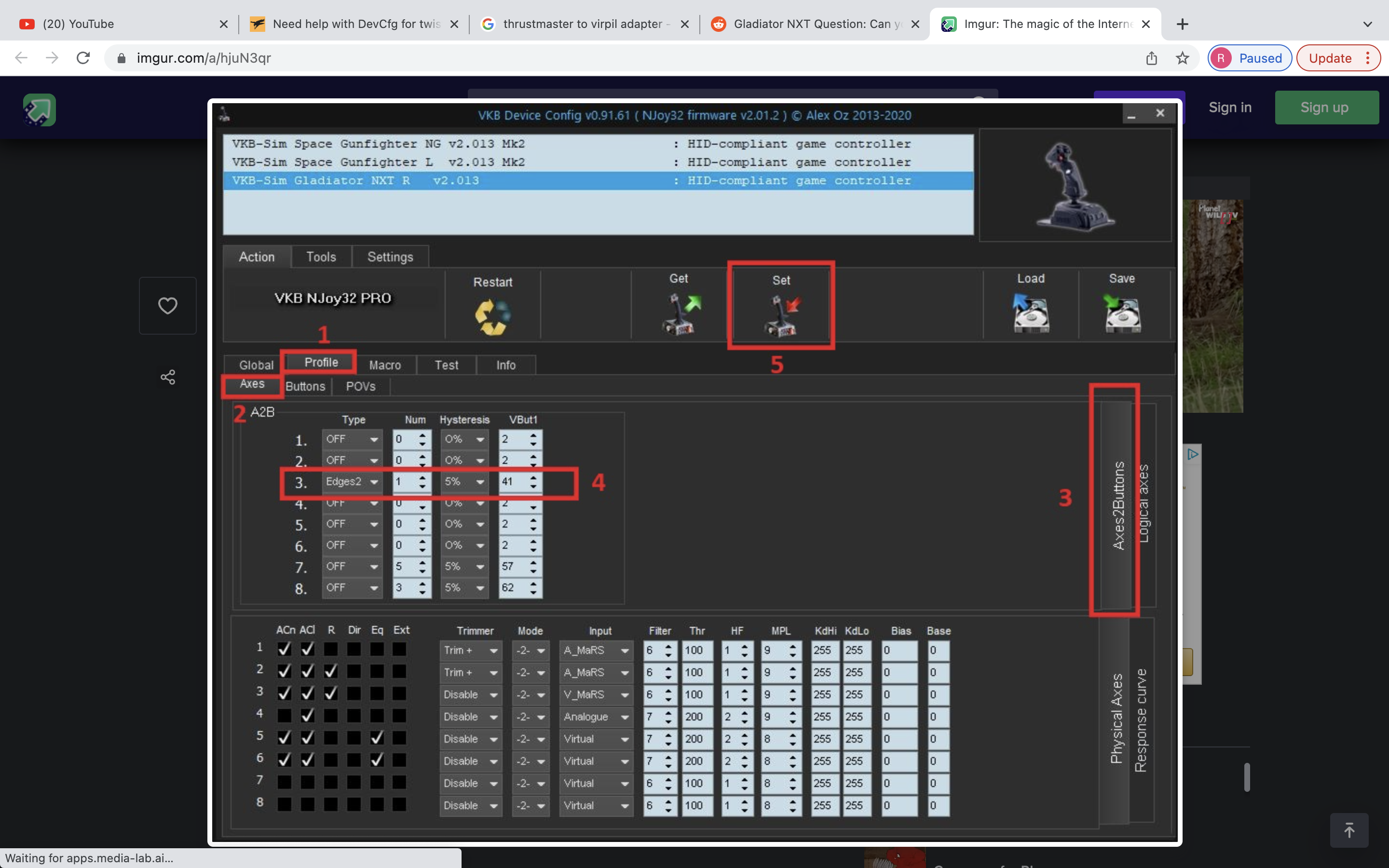
Task: Increment VBut1 stepper in row 3 showing 41
Action: (x=533, y=477)
